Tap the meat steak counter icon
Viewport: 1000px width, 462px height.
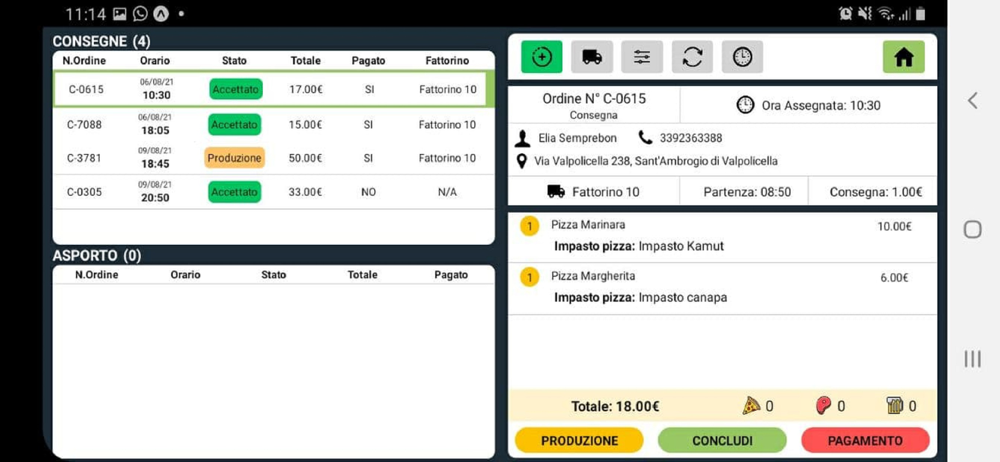tap(824, 405)
